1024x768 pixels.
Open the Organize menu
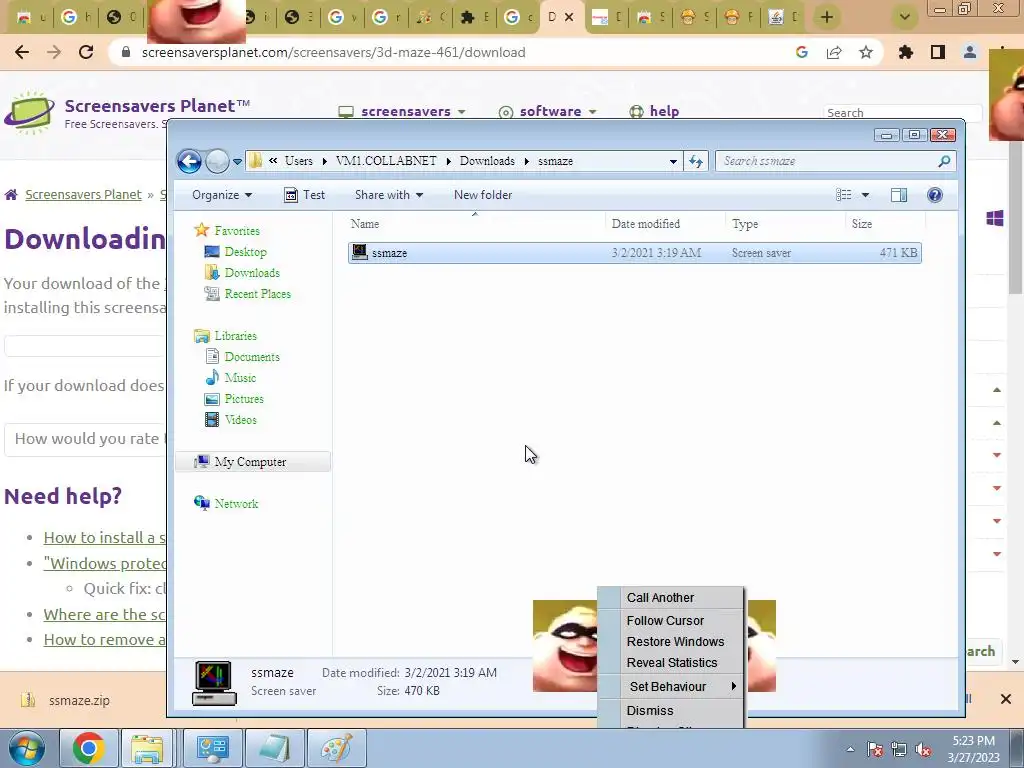coord(222,195)
